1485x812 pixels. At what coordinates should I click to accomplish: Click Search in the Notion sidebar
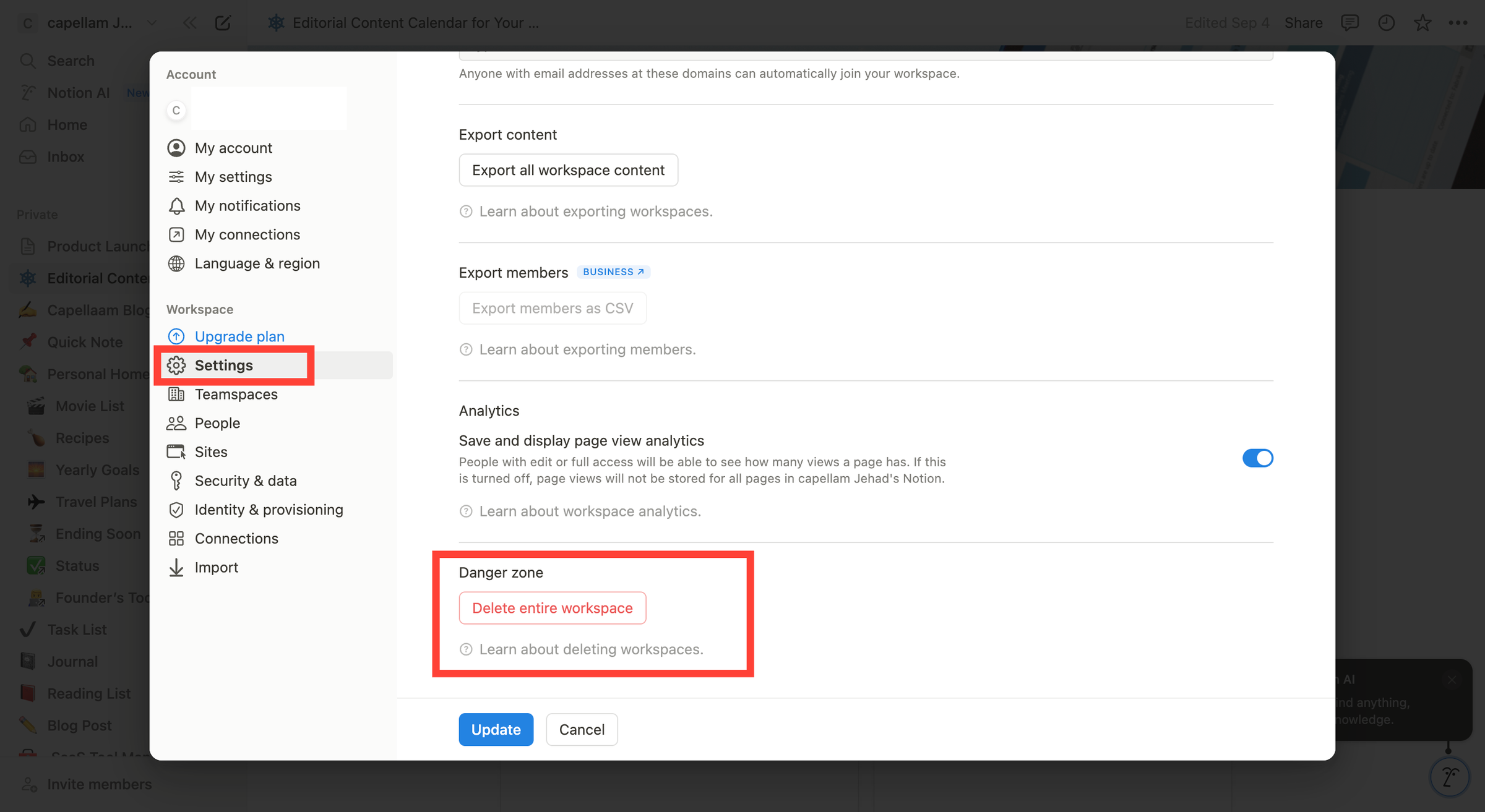[71, 61]
